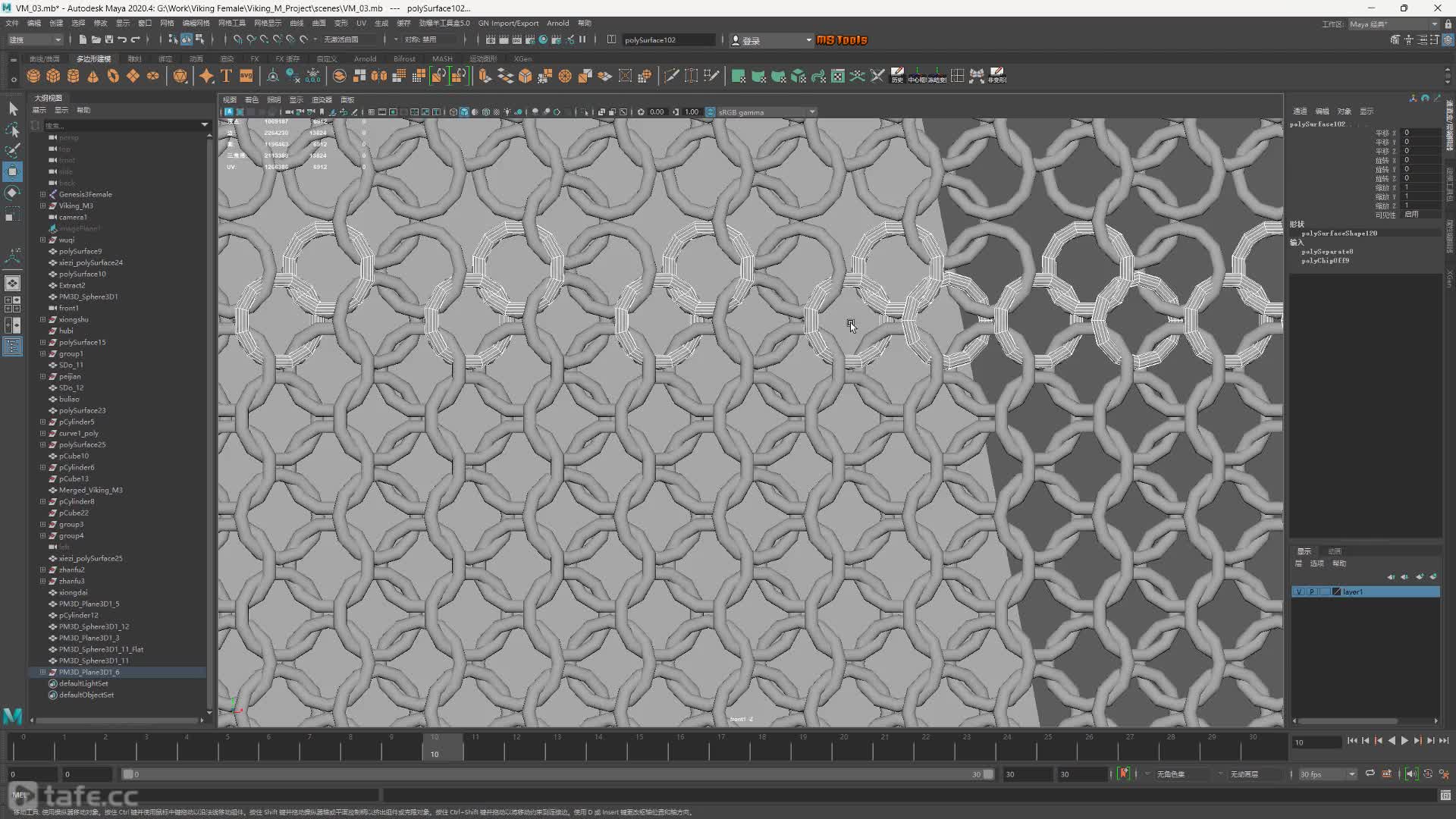Activate the Move tool in toolbox

coord(13,172)
